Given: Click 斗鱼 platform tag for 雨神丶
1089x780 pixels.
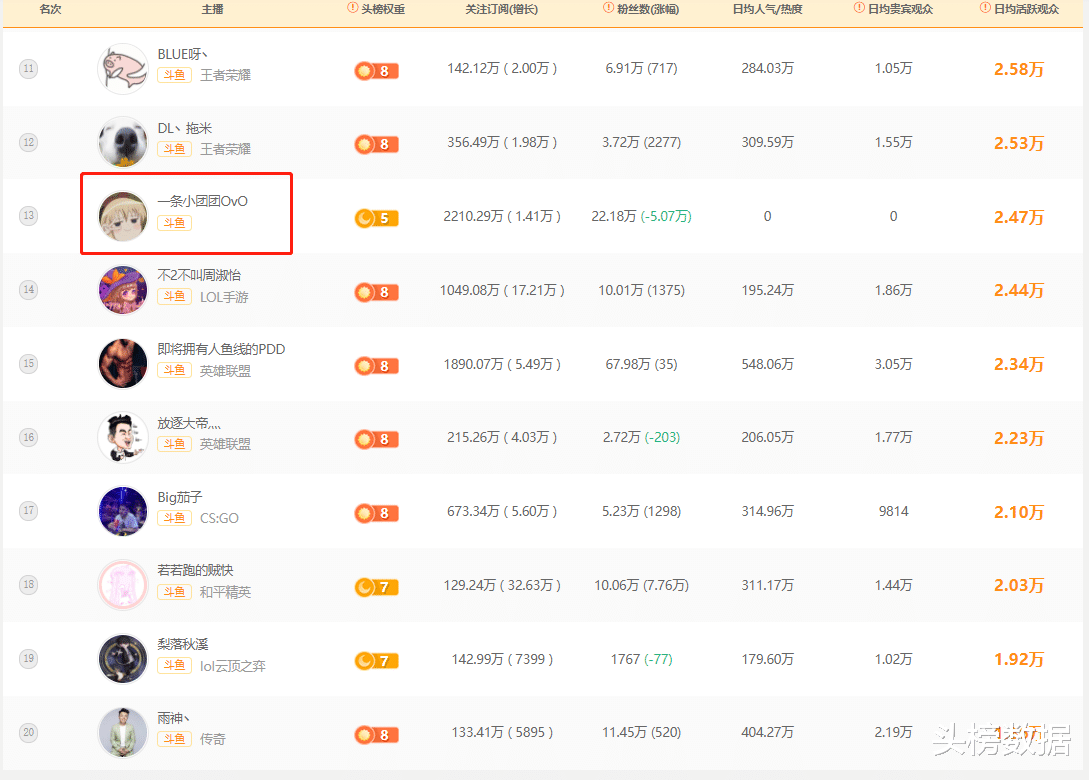Looking at the screenshot, I should (174, 739).
